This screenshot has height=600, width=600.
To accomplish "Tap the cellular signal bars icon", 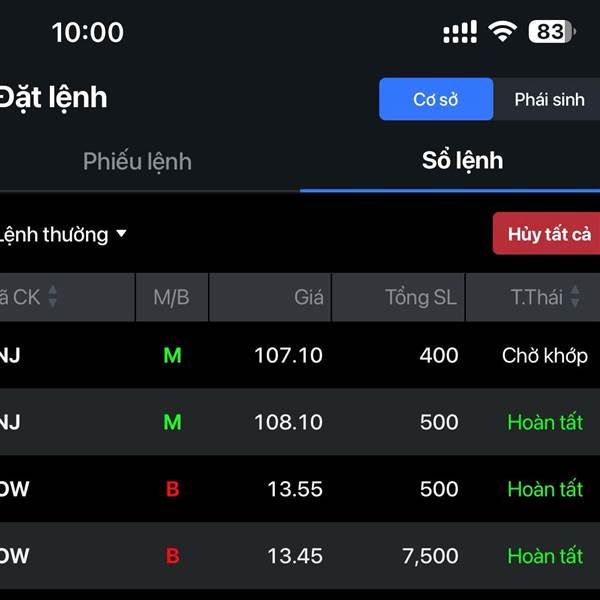I will 460,32.
